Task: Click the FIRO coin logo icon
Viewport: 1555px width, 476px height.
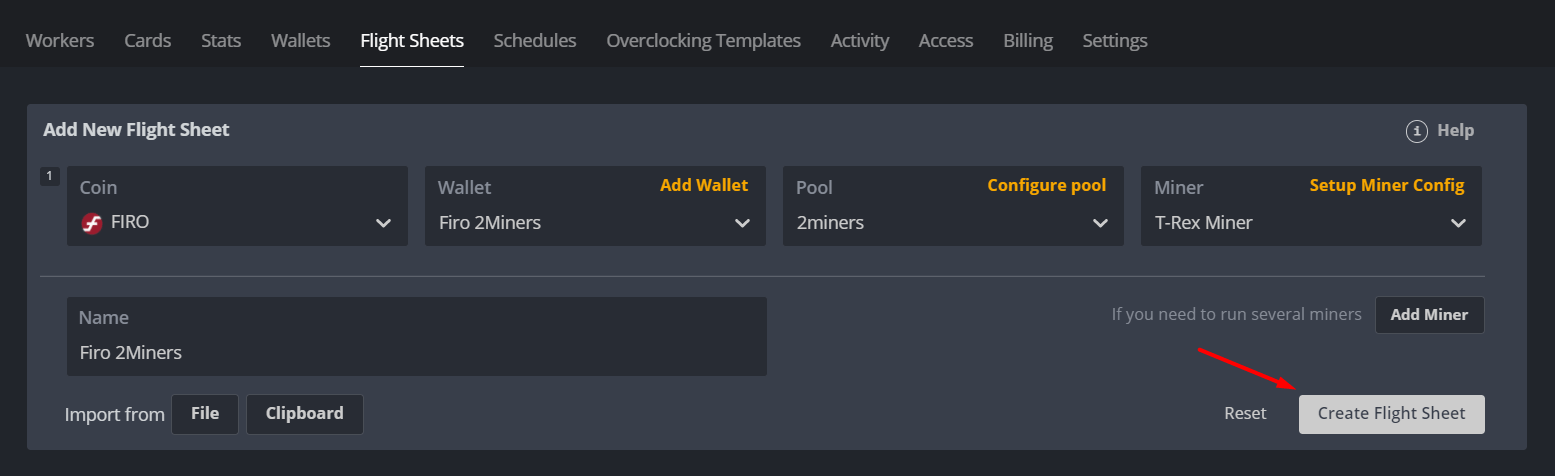Action: coord(93,223)
